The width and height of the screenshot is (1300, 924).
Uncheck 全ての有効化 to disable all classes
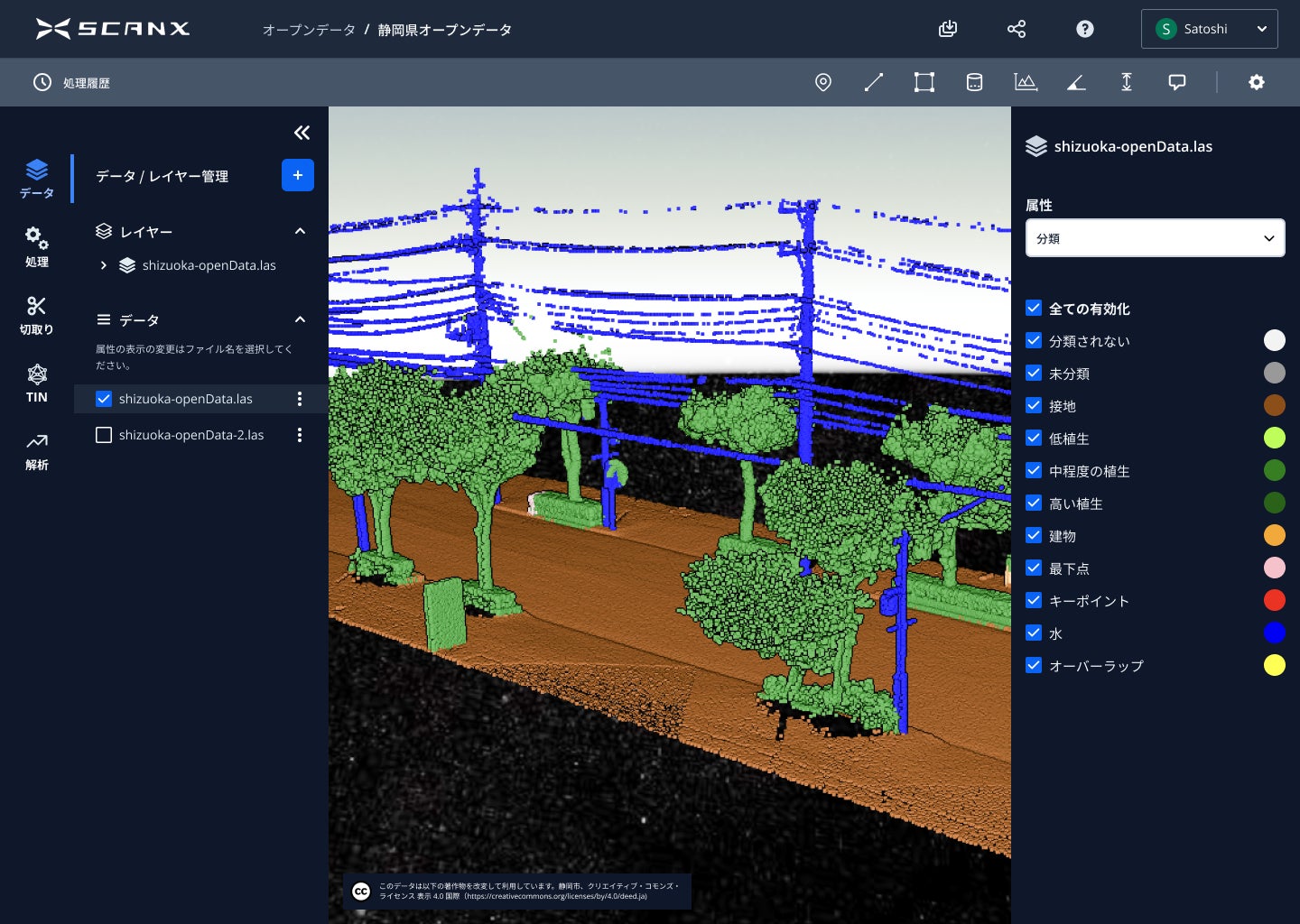(1034, 308)
